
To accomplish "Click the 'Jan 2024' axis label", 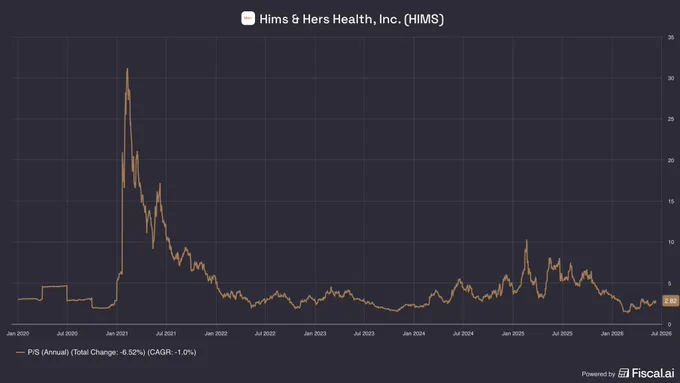I will (414, 334).
